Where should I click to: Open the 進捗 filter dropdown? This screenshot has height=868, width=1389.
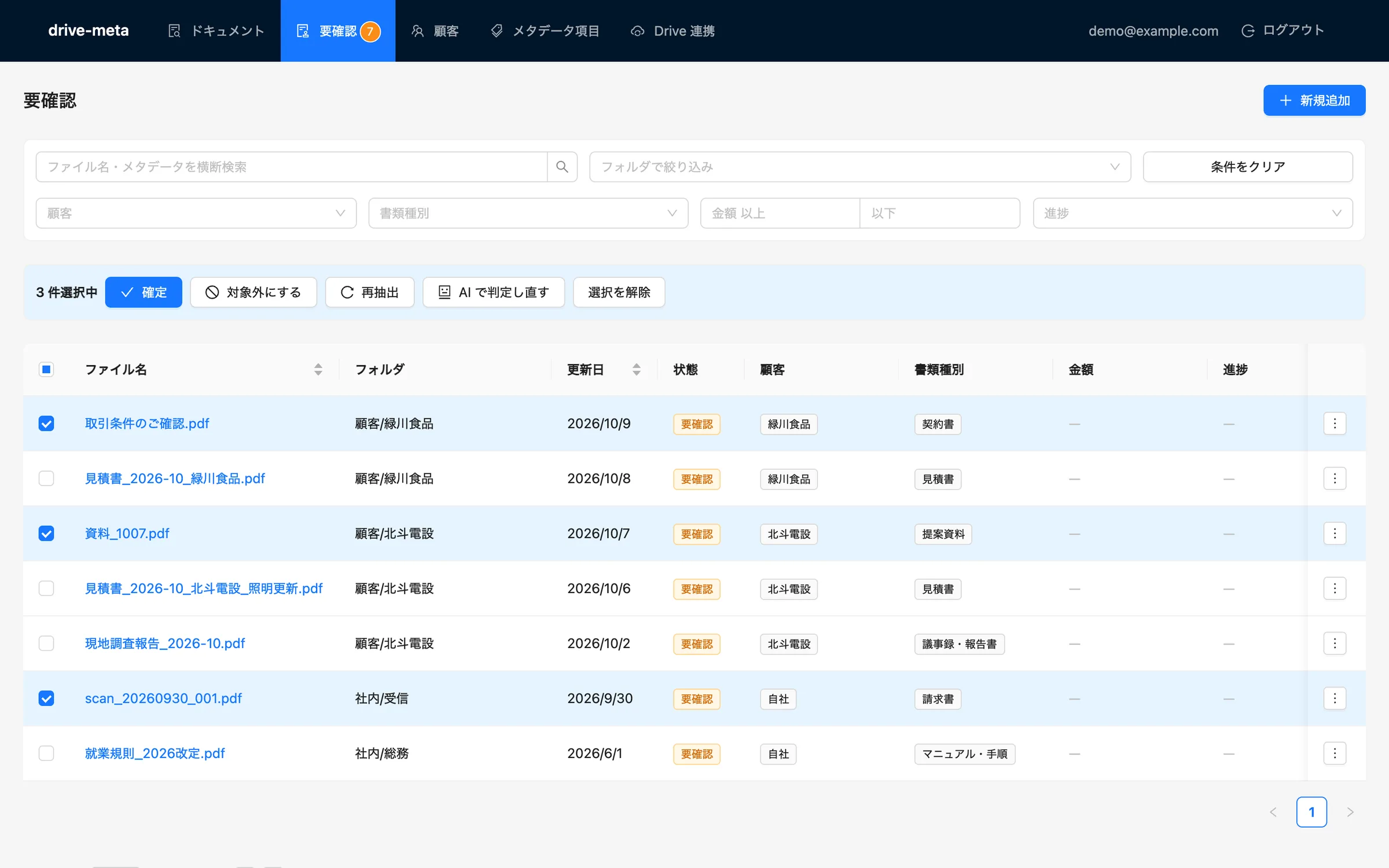[1193, 213]
